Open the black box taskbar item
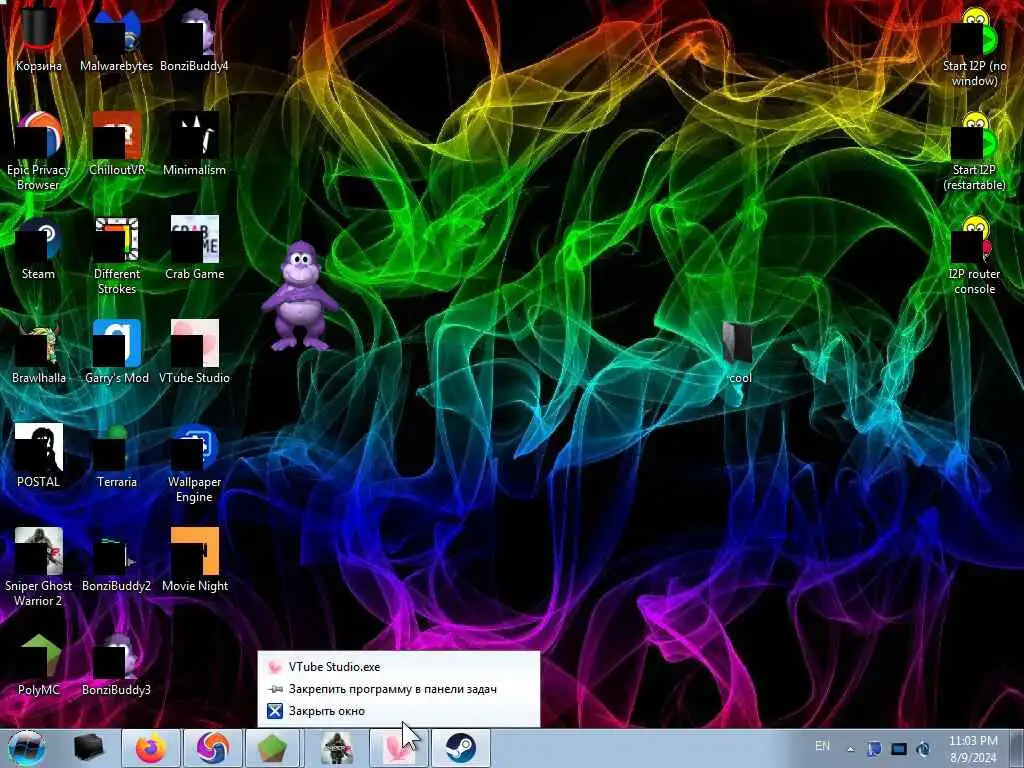 click(x=89, y=748)
